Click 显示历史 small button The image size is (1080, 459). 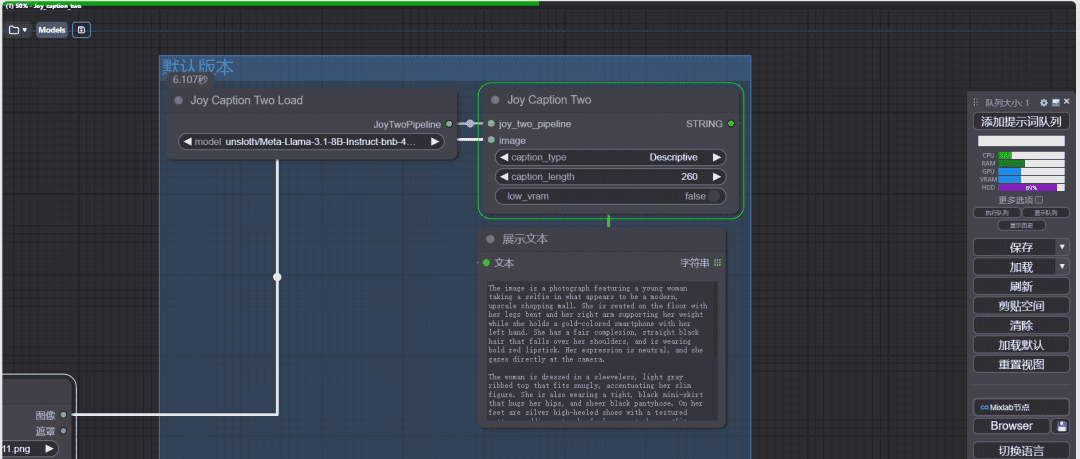coord(1021,225)
